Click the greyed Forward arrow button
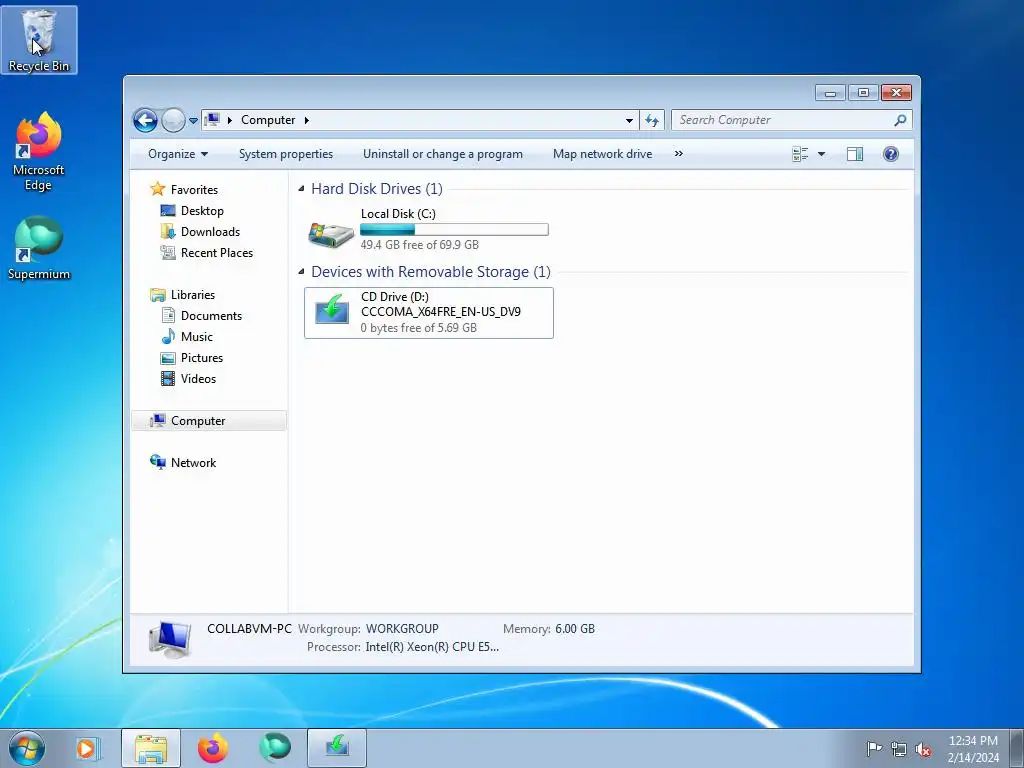 [173, 120]
